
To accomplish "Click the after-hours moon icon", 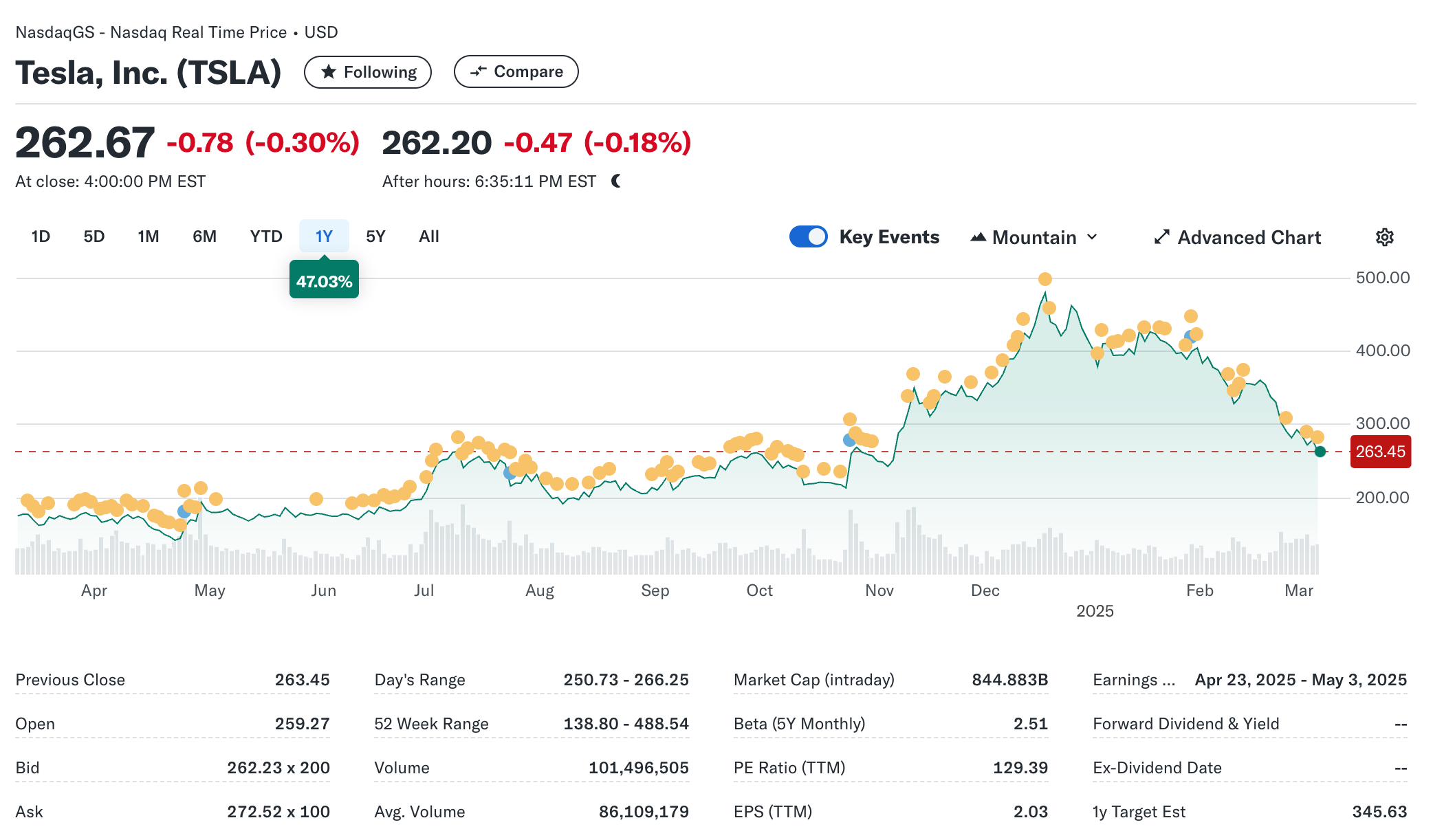I will click(x=616, y=181).
